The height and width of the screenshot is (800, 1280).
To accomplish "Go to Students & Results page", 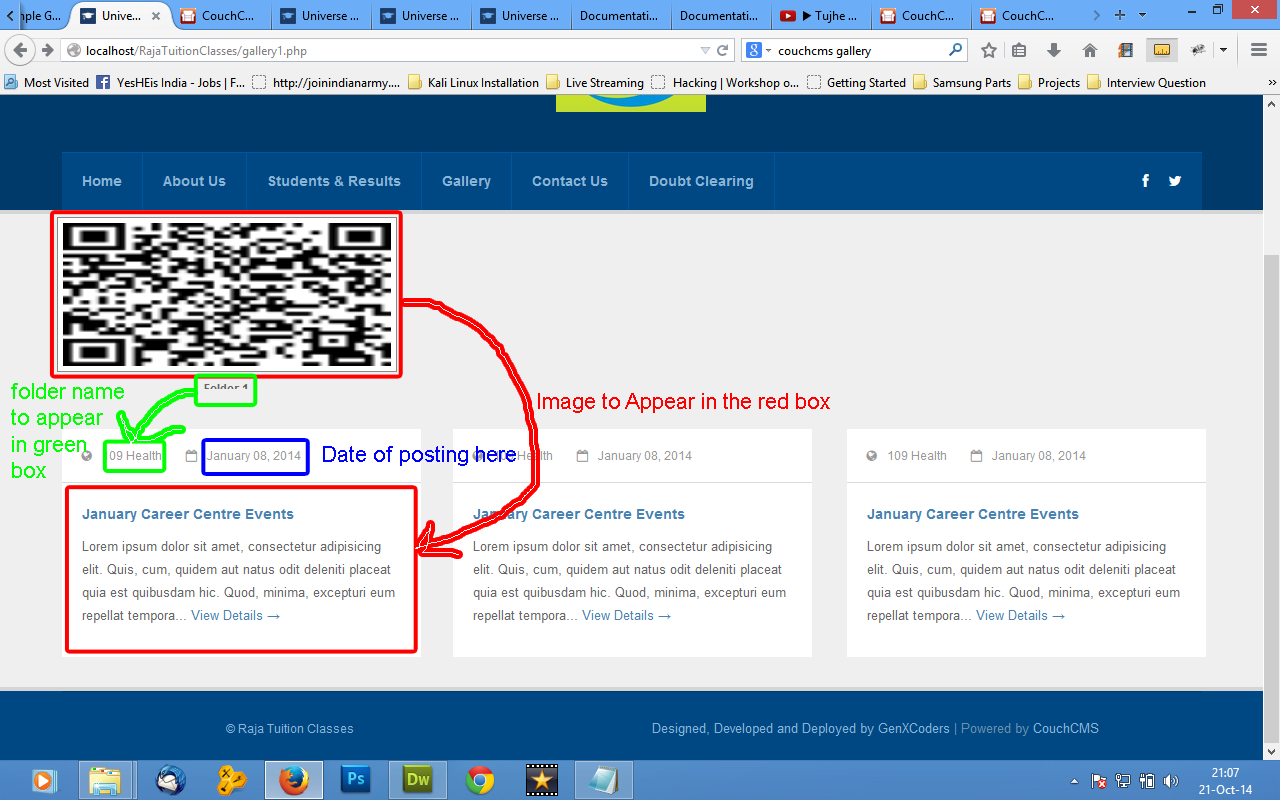I will coord(334,181).
